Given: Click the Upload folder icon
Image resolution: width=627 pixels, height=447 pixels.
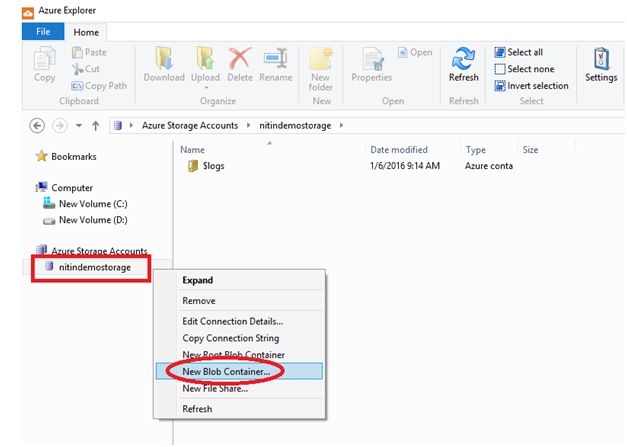Looking at the screenshot, I should pyautogui.click(x=205, y=58).
